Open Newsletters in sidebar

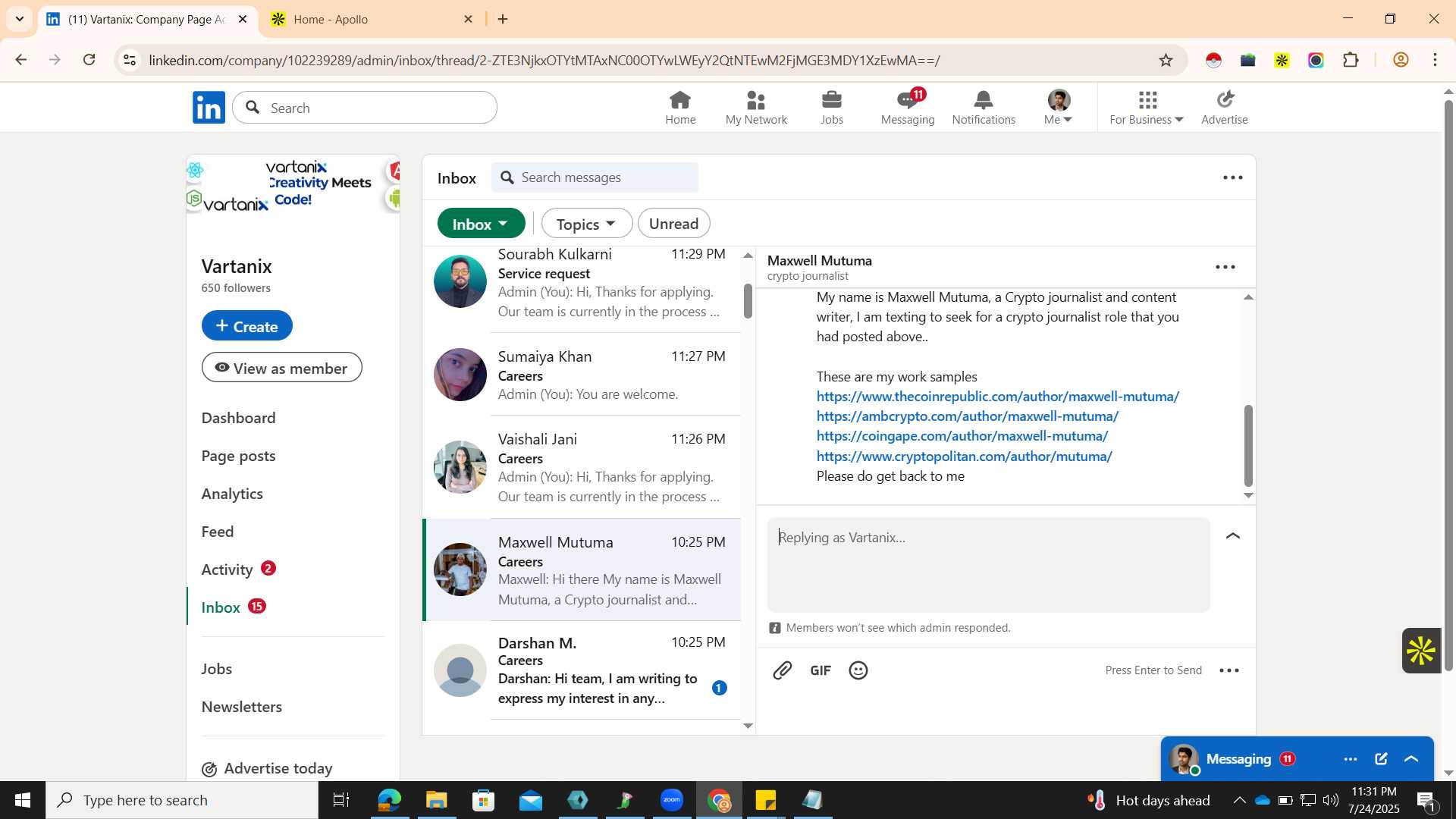click(242, 707)
